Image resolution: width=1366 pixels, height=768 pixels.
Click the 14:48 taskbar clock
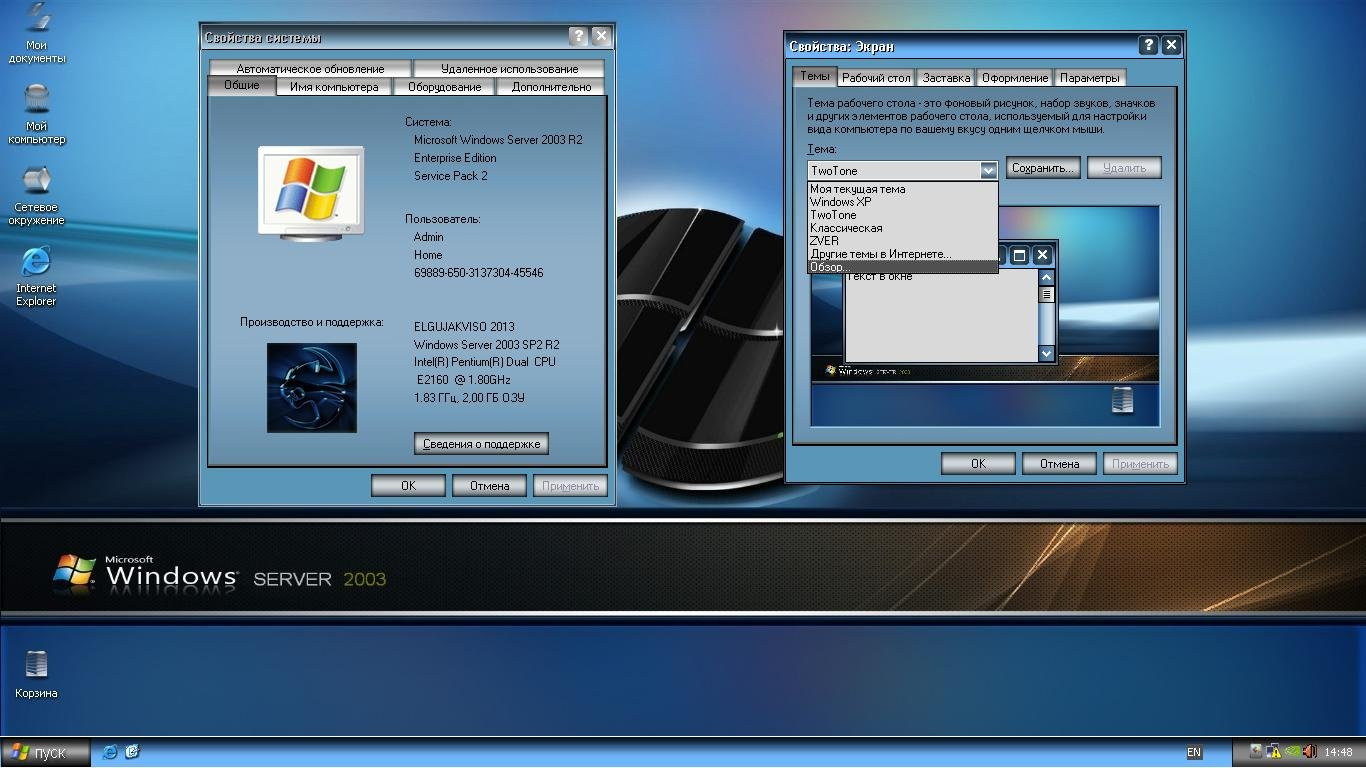[1338, 753]
